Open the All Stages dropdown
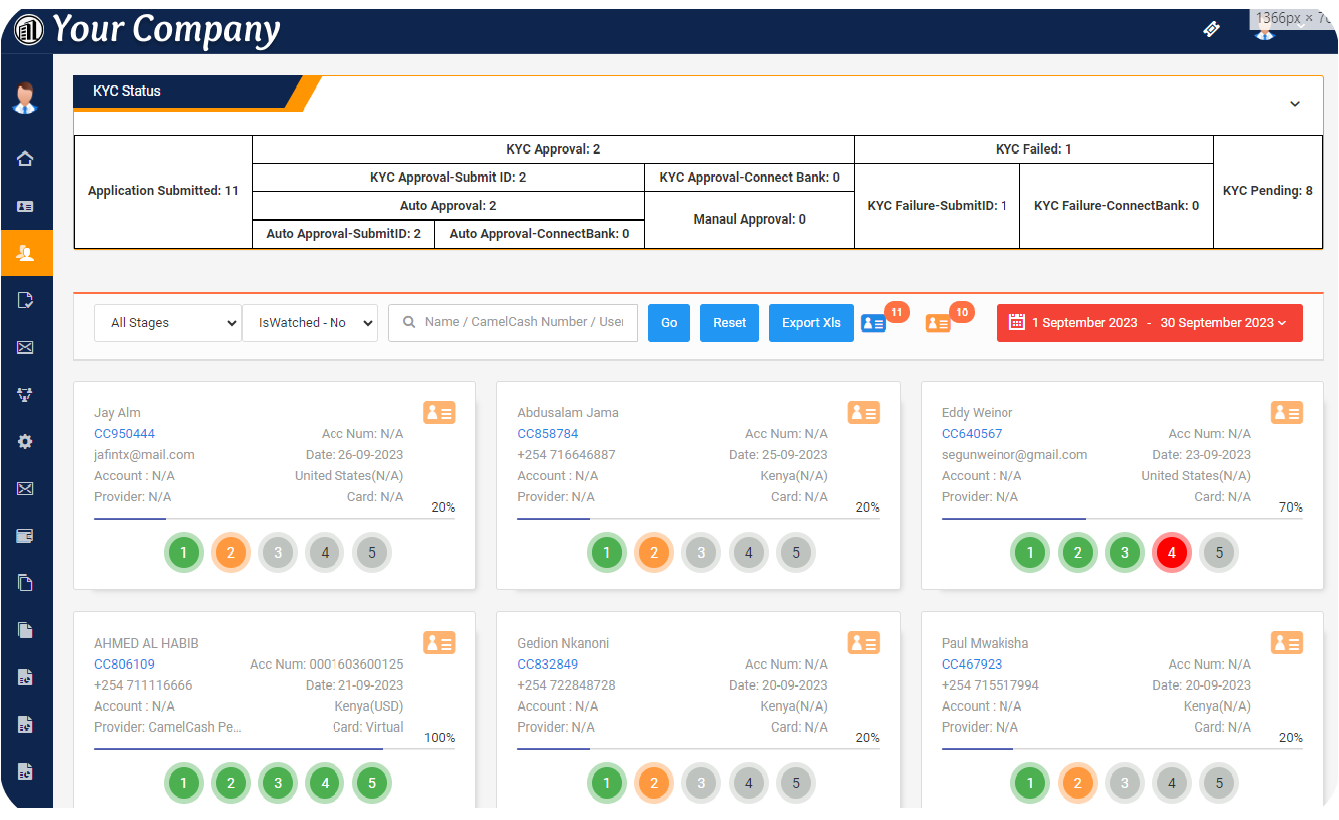The image size is (1339, 820). (x=168, y=323)
